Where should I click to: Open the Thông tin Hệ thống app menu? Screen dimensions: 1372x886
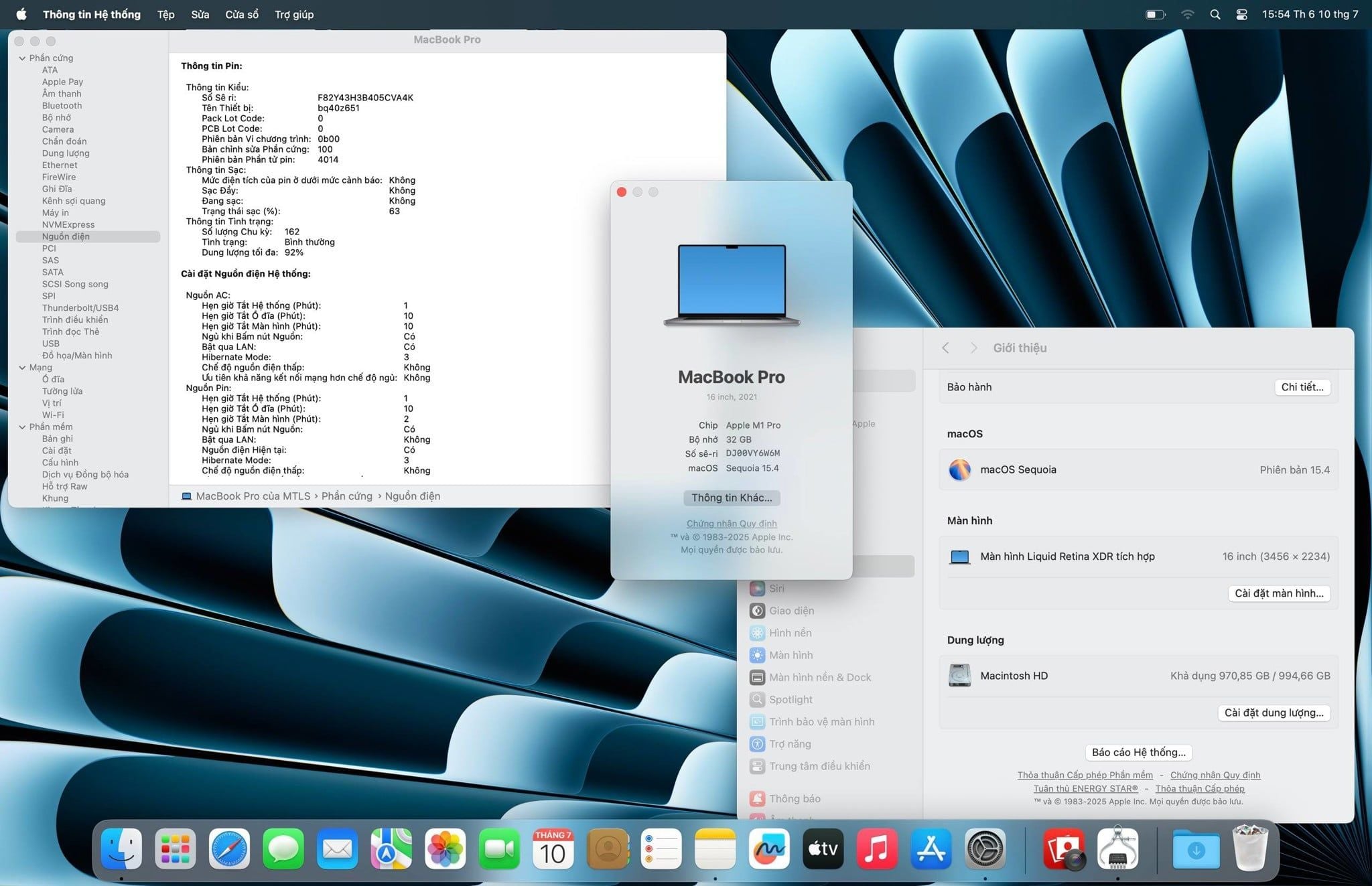coord(92,14)
